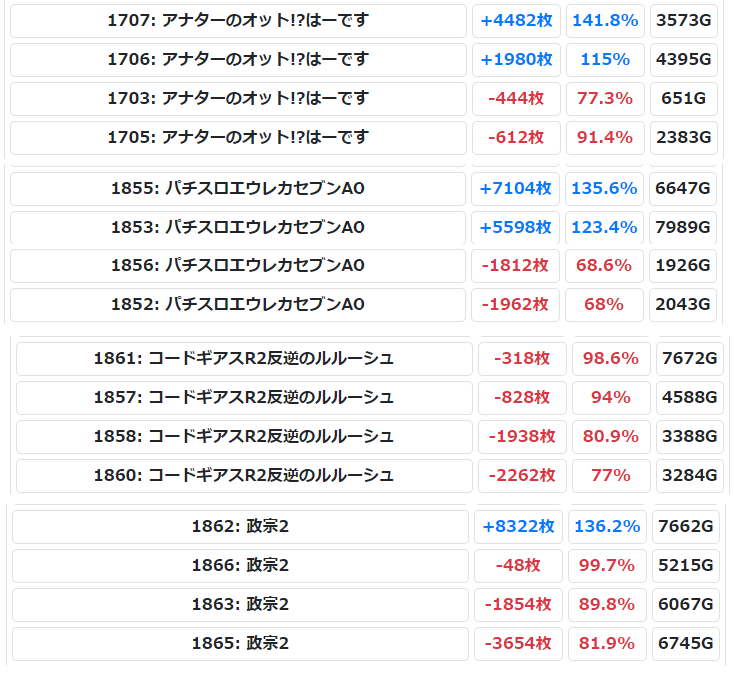Screen dimensions: 734x674
Task: Click the 6647G game count
Action: point(683,189)
